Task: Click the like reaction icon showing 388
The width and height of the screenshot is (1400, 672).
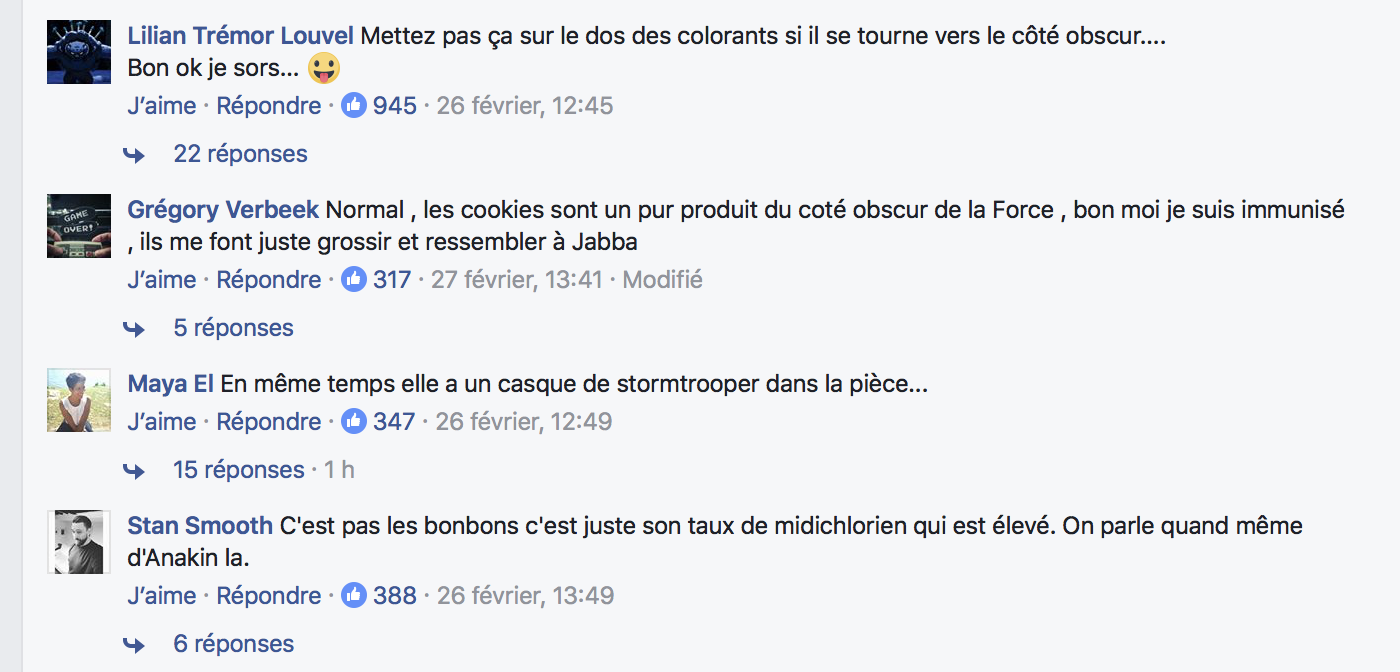Action: click(354, 595)
